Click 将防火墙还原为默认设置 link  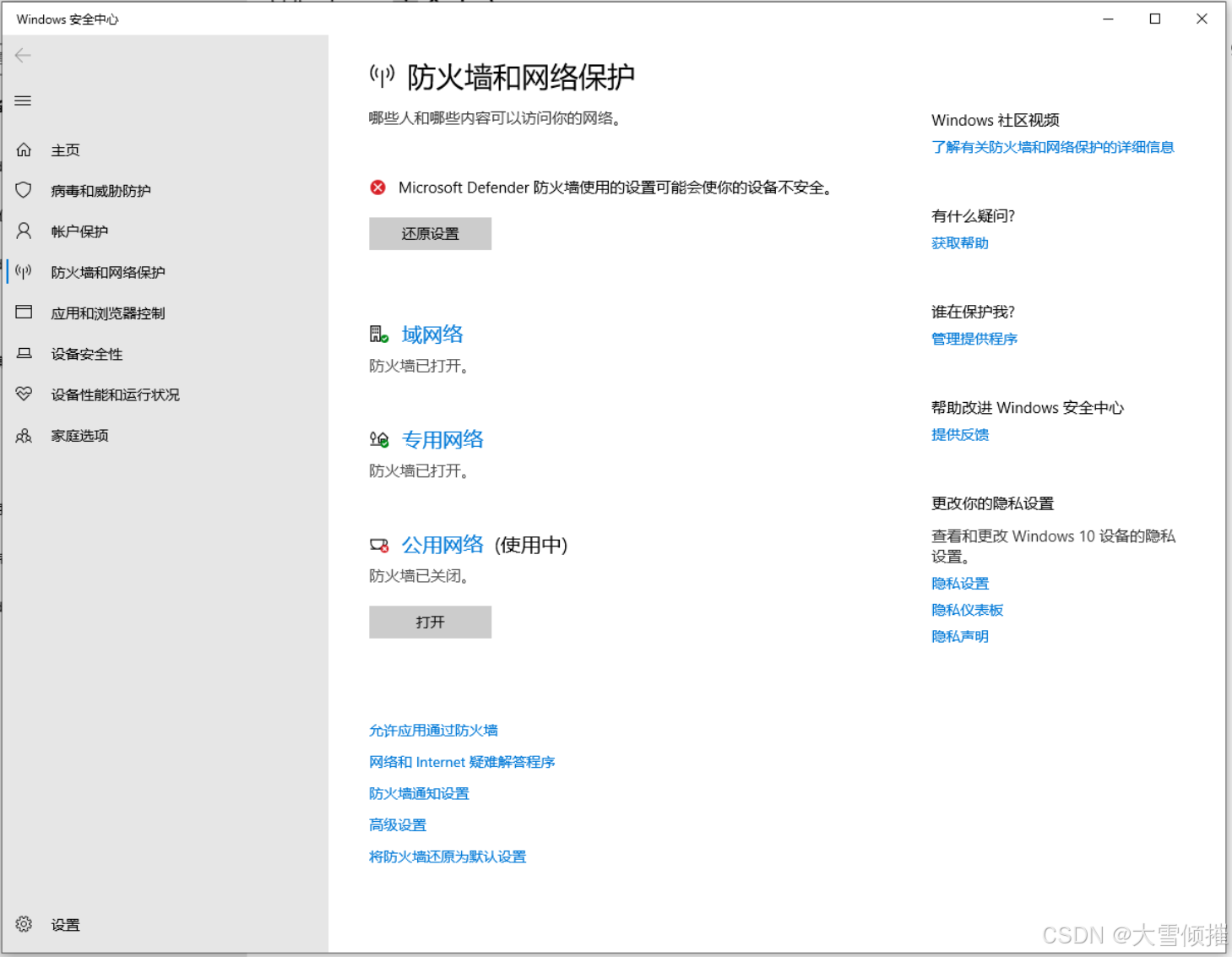(448, 856)
